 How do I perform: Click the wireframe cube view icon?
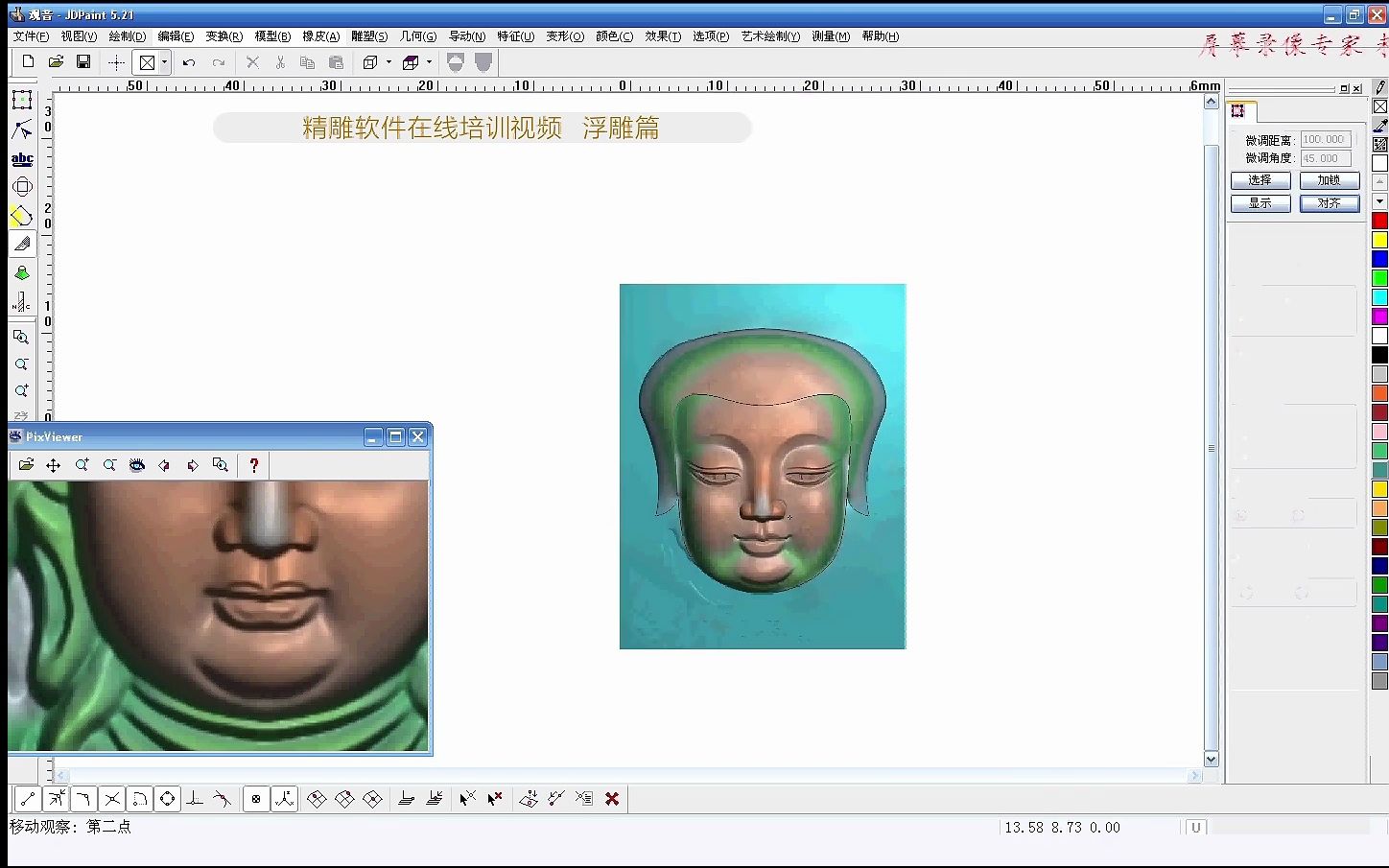coord(370,62)
